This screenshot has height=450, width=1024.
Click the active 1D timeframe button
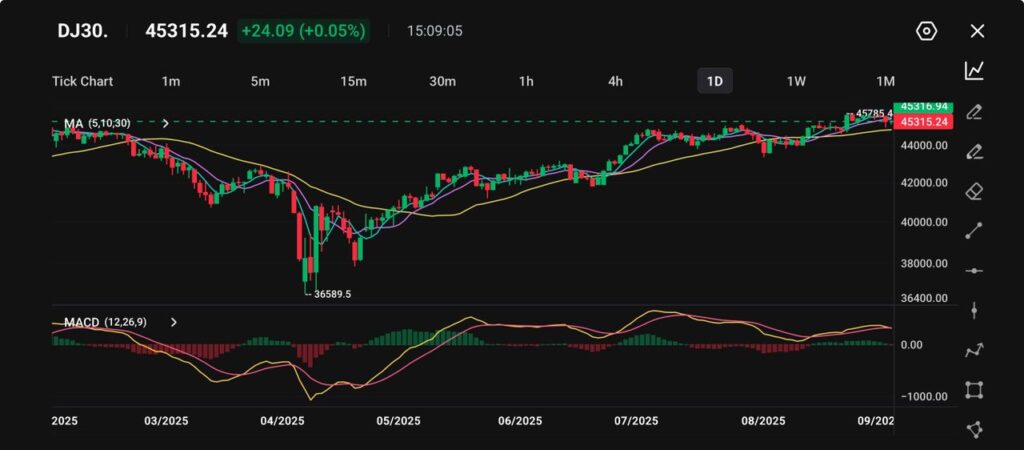pos(714,81)
